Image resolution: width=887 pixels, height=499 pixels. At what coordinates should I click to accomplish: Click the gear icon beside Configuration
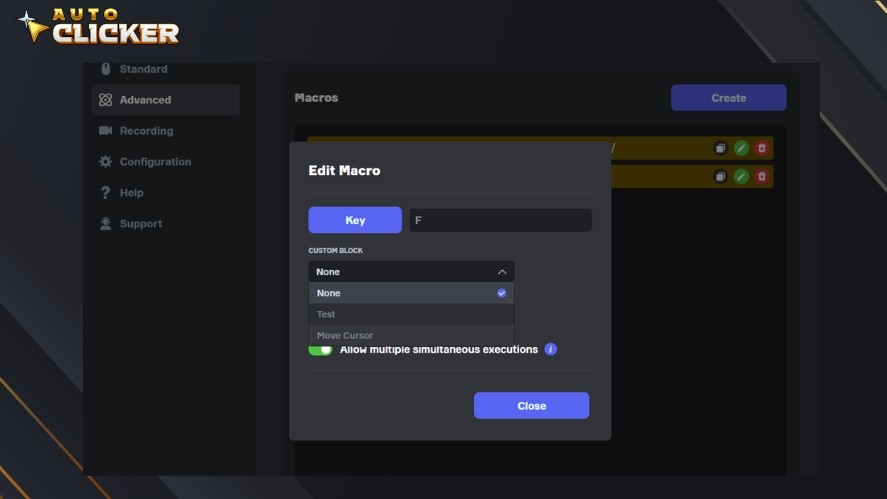(x=106, y=162)
